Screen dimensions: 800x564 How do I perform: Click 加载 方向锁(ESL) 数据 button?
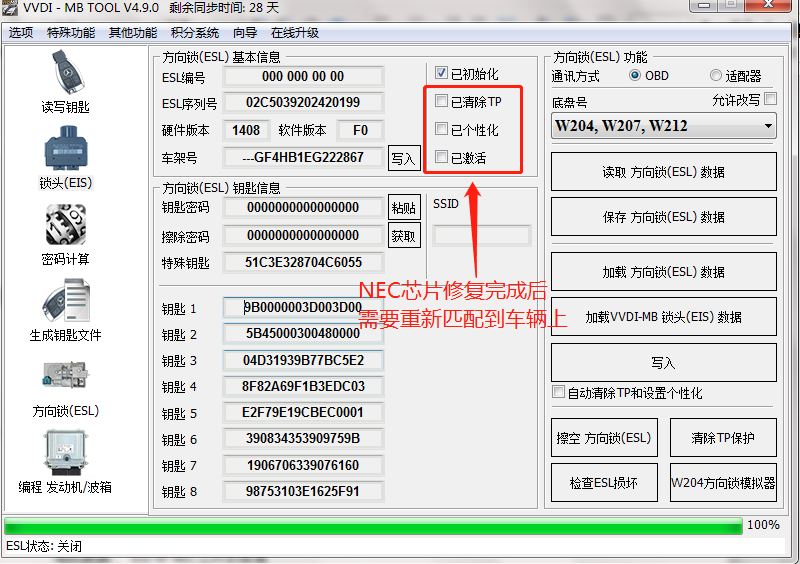point(664,272)
